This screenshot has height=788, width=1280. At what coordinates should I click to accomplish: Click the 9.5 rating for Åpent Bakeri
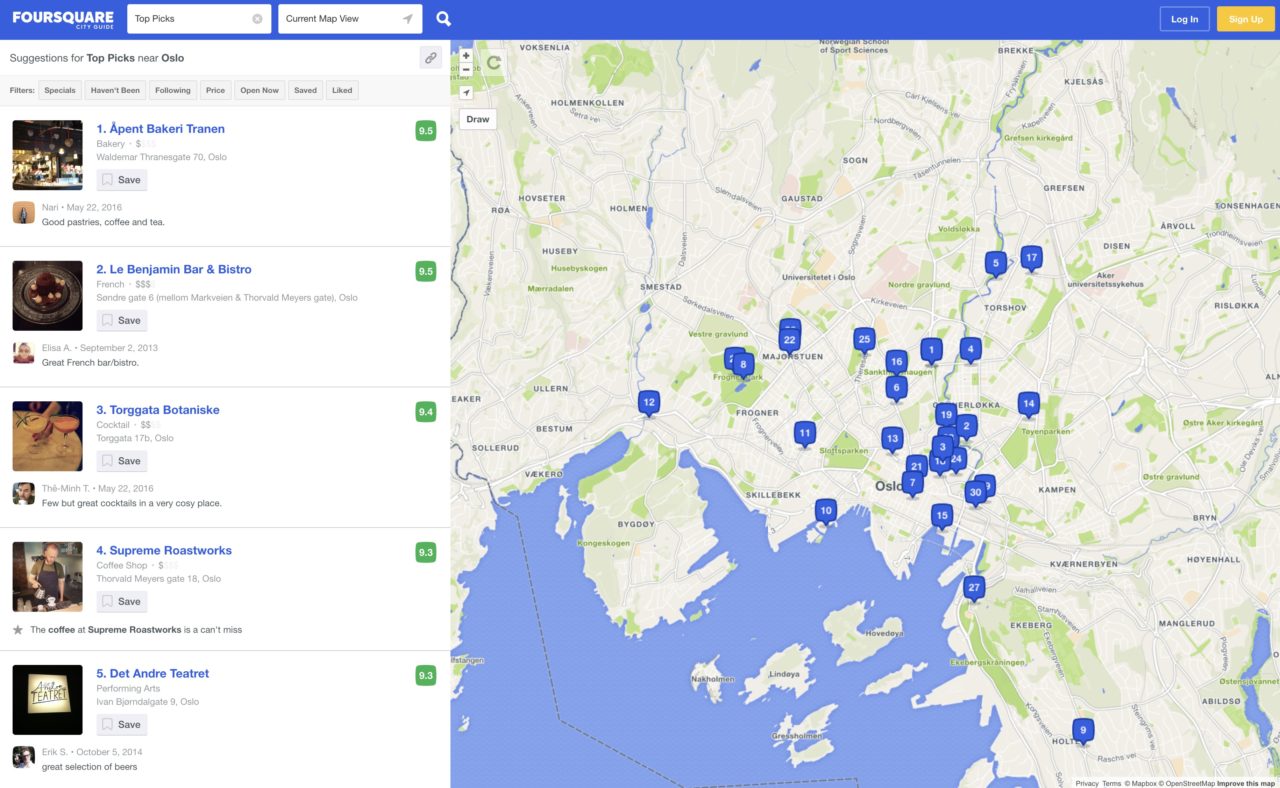[x=426, y=131]
